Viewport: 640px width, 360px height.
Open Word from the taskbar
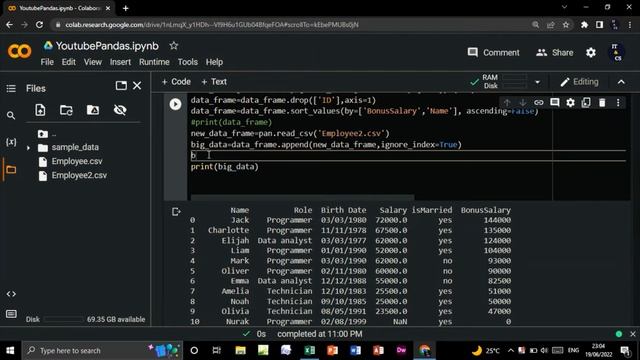coord(355,351)
